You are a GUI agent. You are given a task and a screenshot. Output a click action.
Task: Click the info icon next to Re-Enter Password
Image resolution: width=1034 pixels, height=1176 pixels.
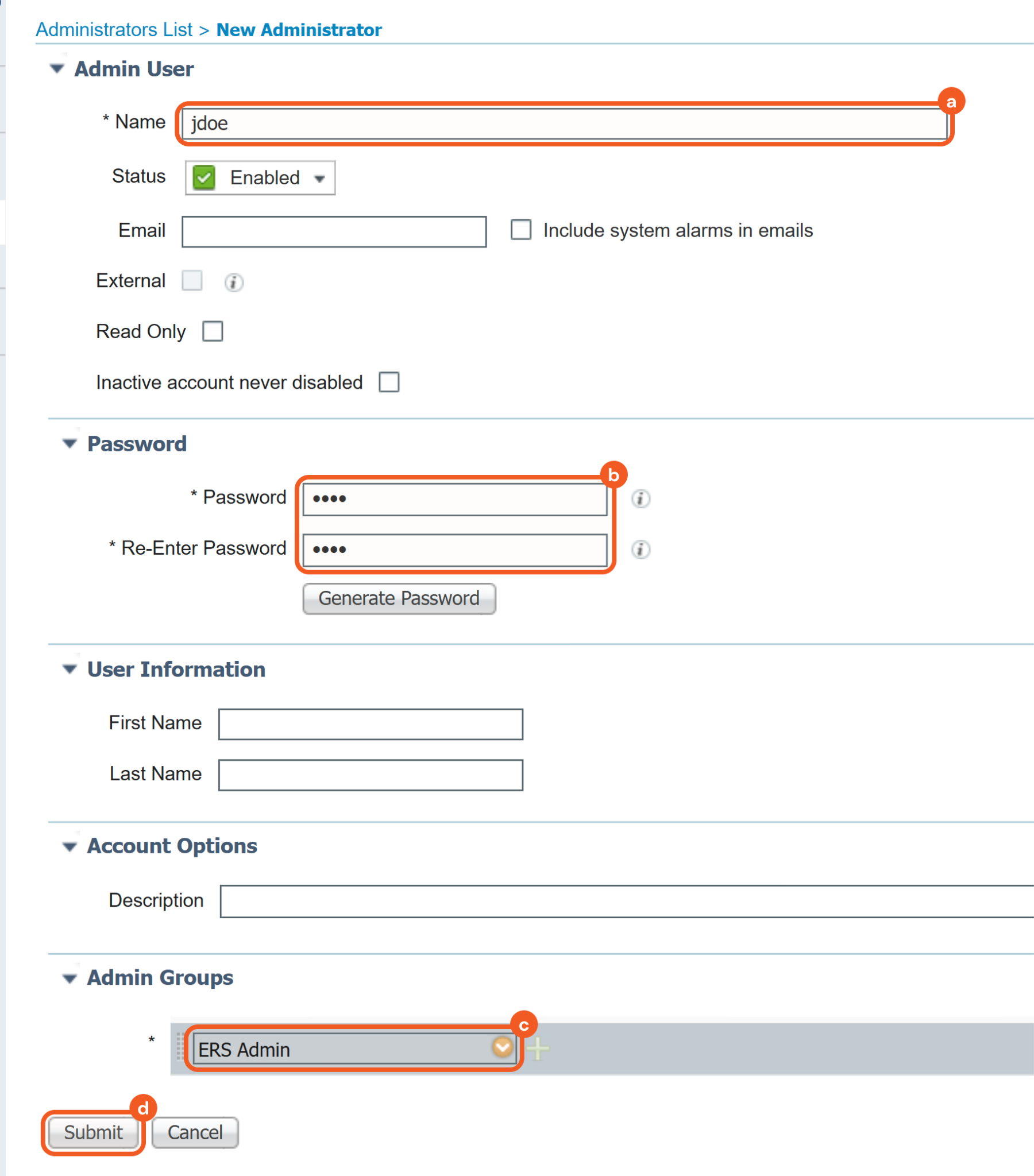(640, 550)
